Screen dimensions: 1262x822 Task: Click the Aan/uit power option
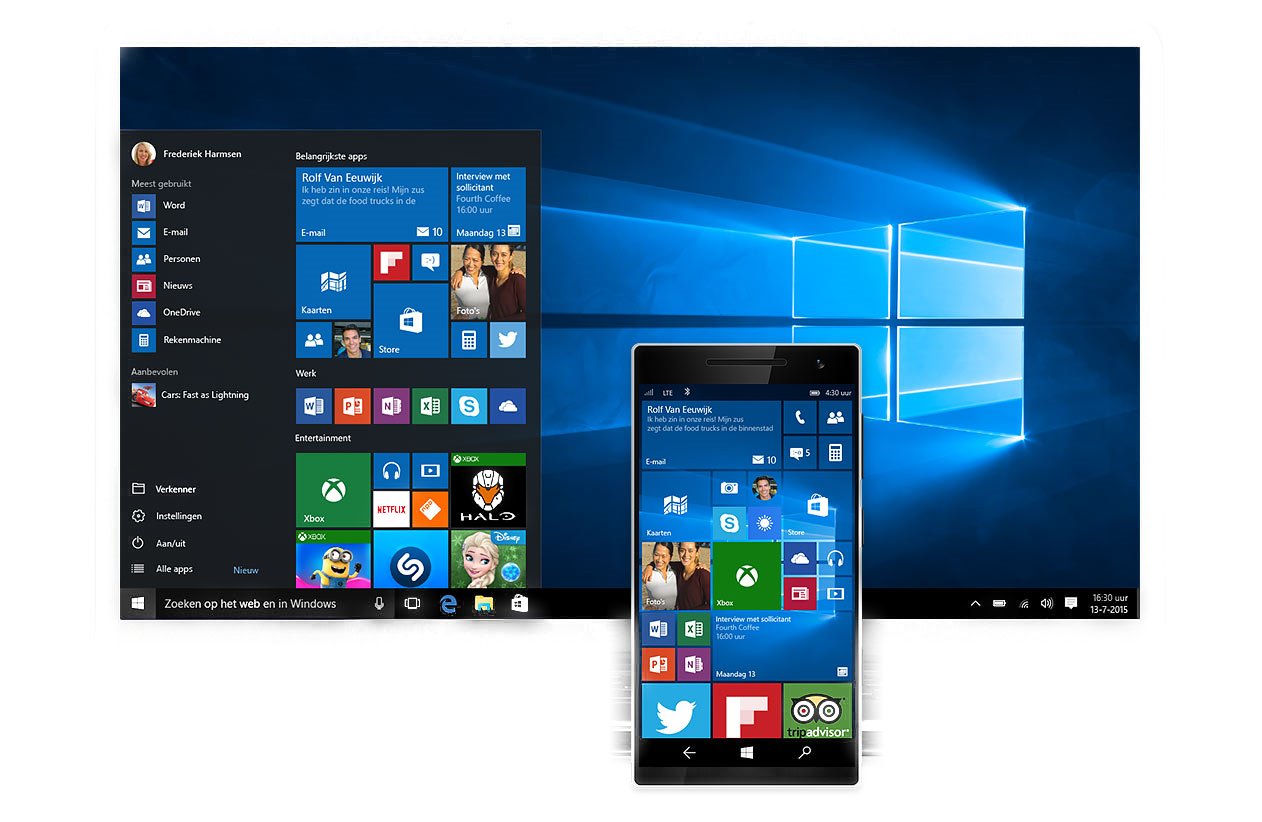coord(159,543)
